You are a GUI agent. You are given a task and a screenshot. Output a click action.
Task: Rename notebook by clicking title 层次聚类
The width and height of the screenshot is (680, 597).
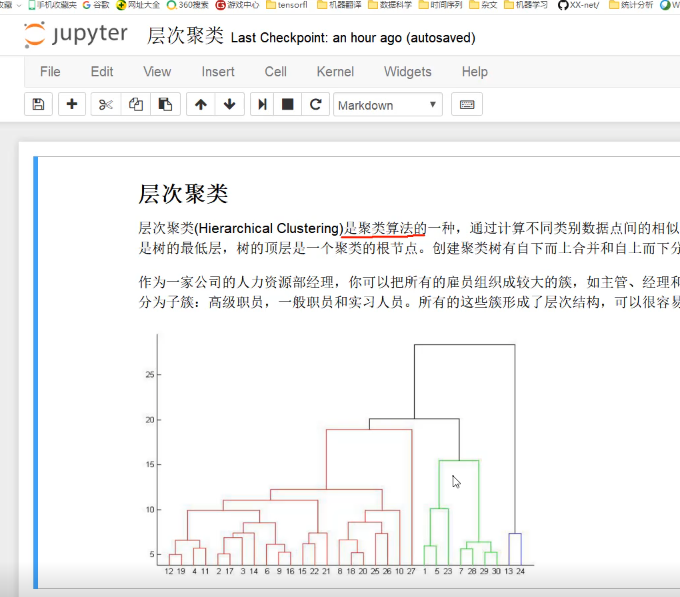tap(186, 37)
